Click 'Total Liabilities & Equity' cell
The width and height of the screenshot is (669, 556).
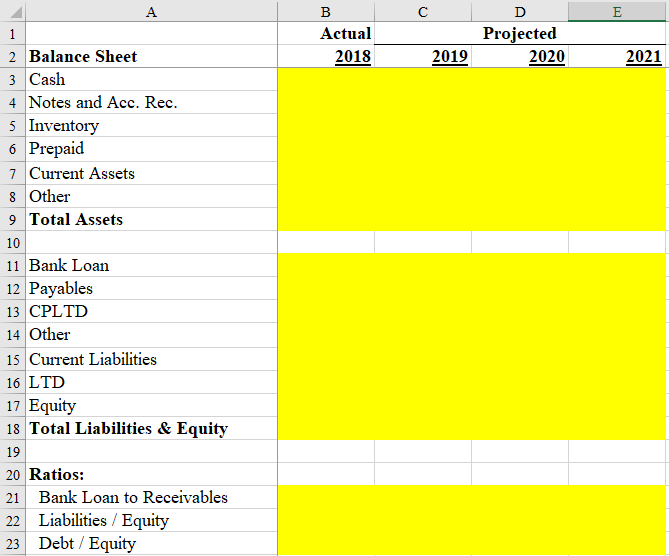point(151,428)
